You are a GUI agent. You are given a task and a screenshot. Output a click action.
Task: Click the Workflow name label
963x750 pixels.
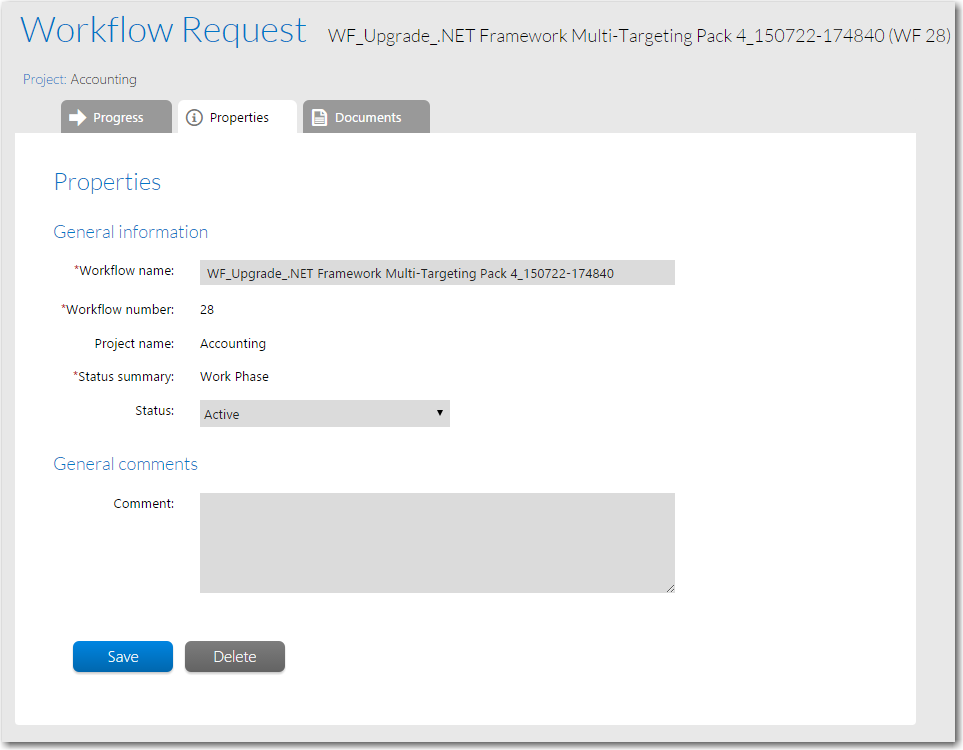click(x=124, y=270)
